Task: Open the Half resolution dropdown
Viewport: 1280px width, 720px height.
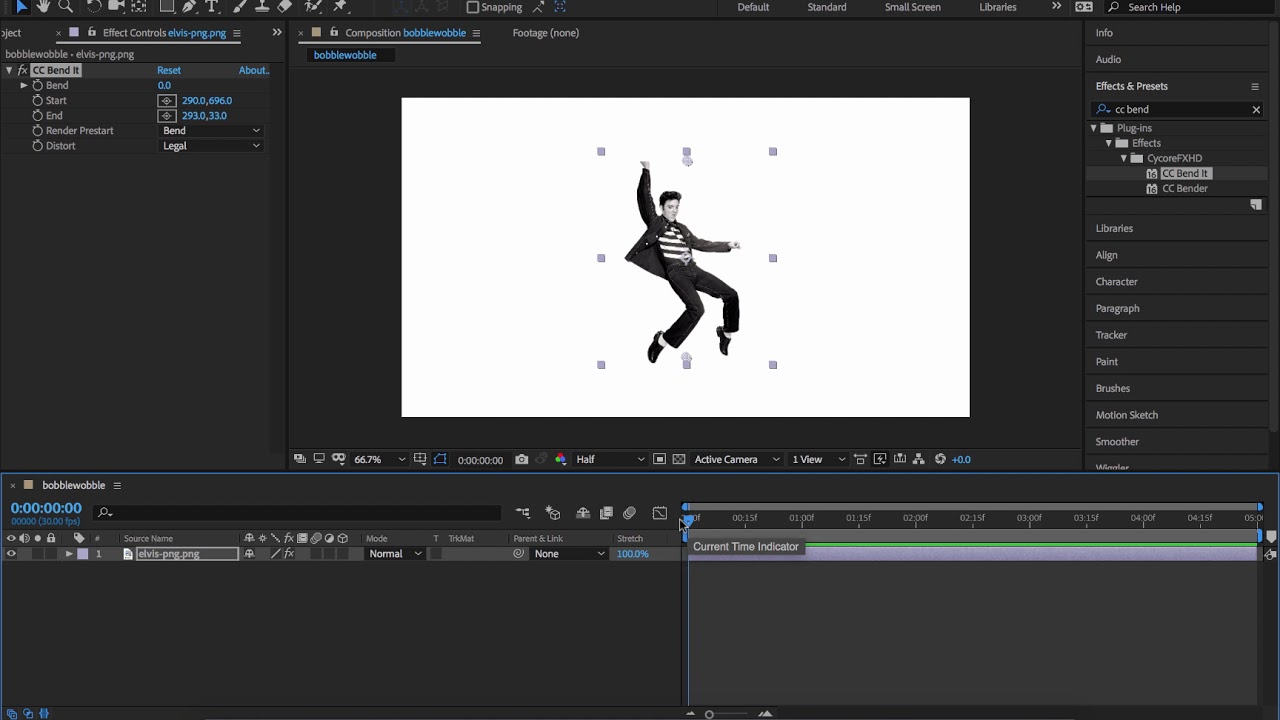Action: click(609, 460)
